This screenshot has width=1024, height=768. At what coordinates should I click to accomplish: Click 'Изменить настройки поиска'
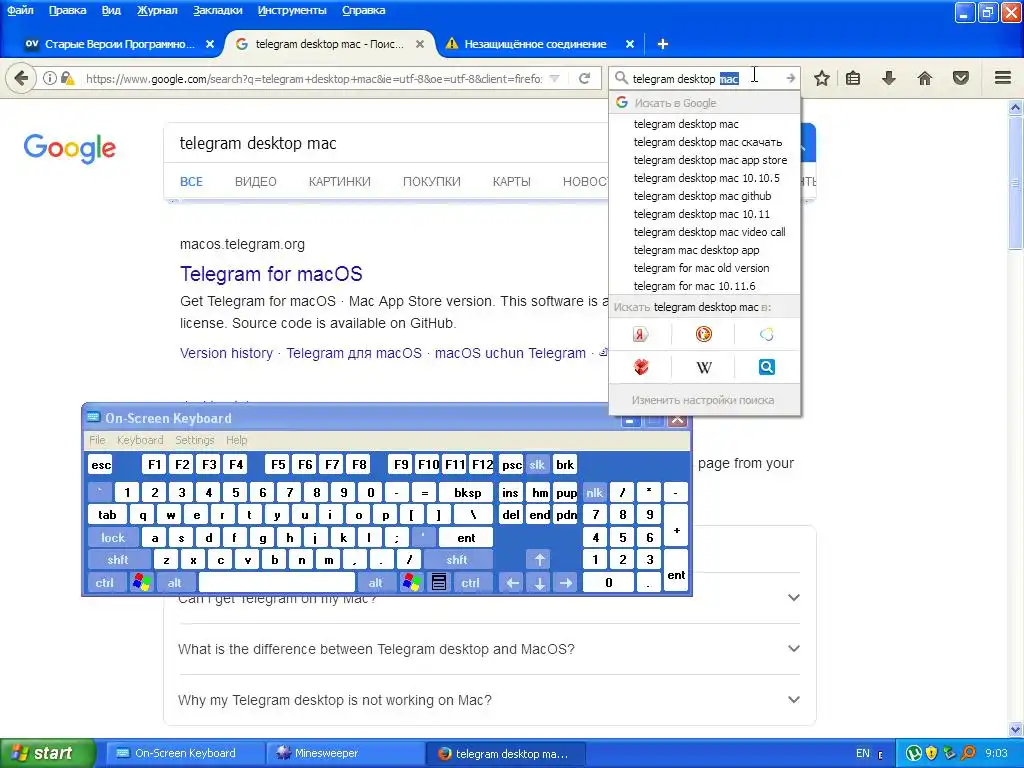704,400
